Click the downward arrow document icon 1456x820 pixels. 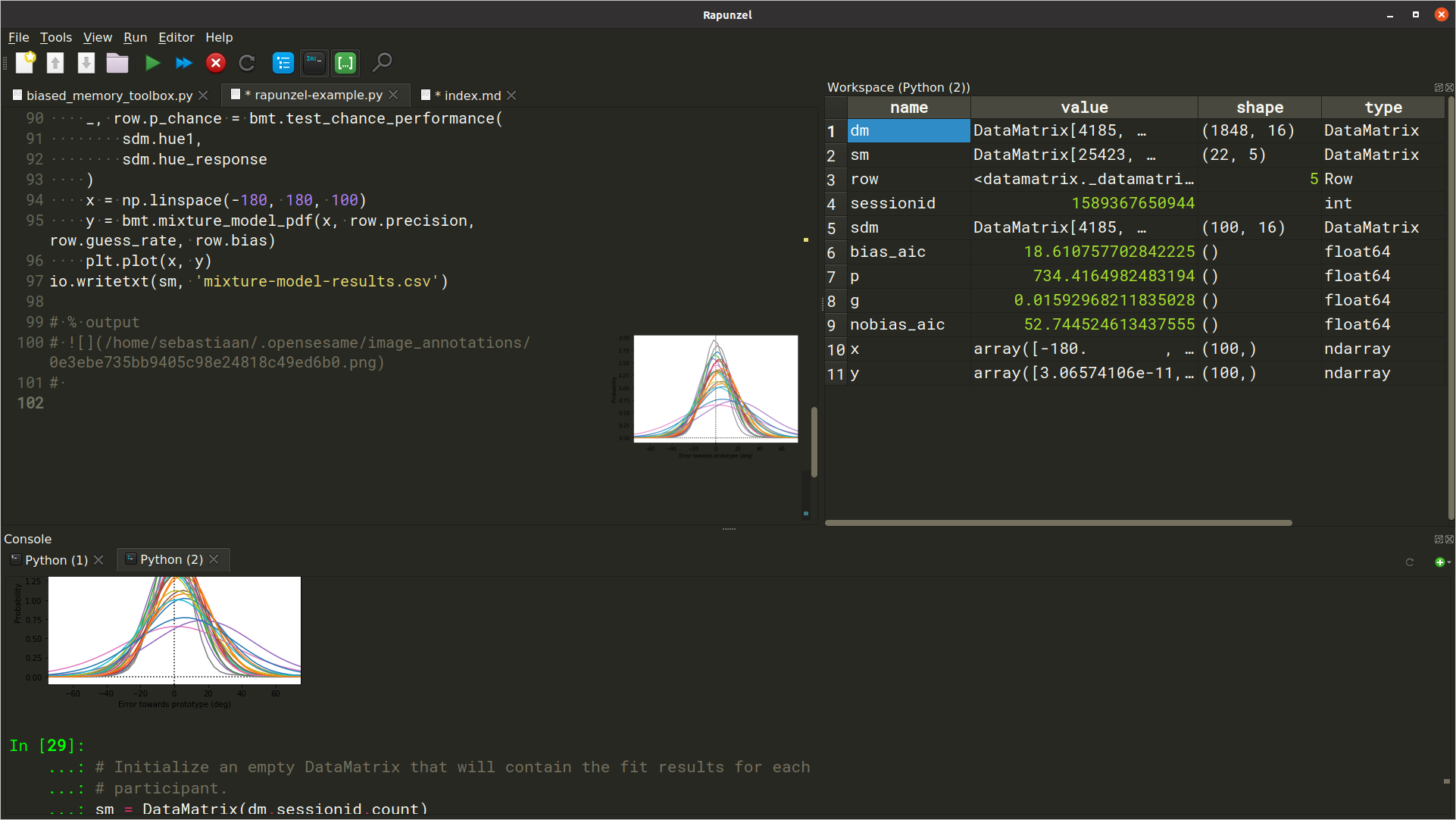[86, 63]
